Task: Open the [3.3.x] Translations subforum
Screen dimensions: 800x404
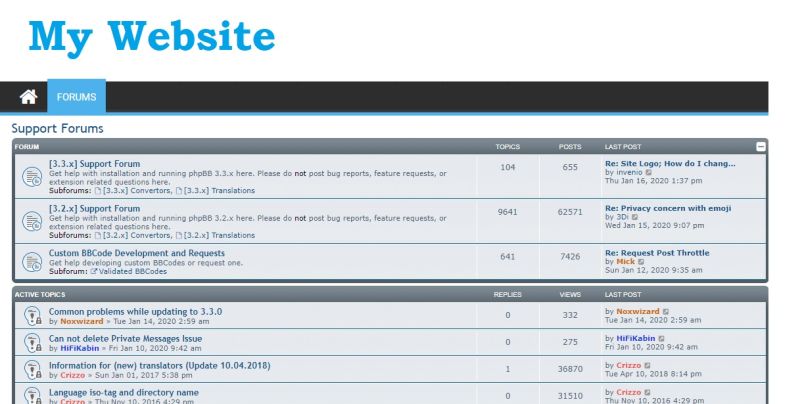Action: coord(219,191)
